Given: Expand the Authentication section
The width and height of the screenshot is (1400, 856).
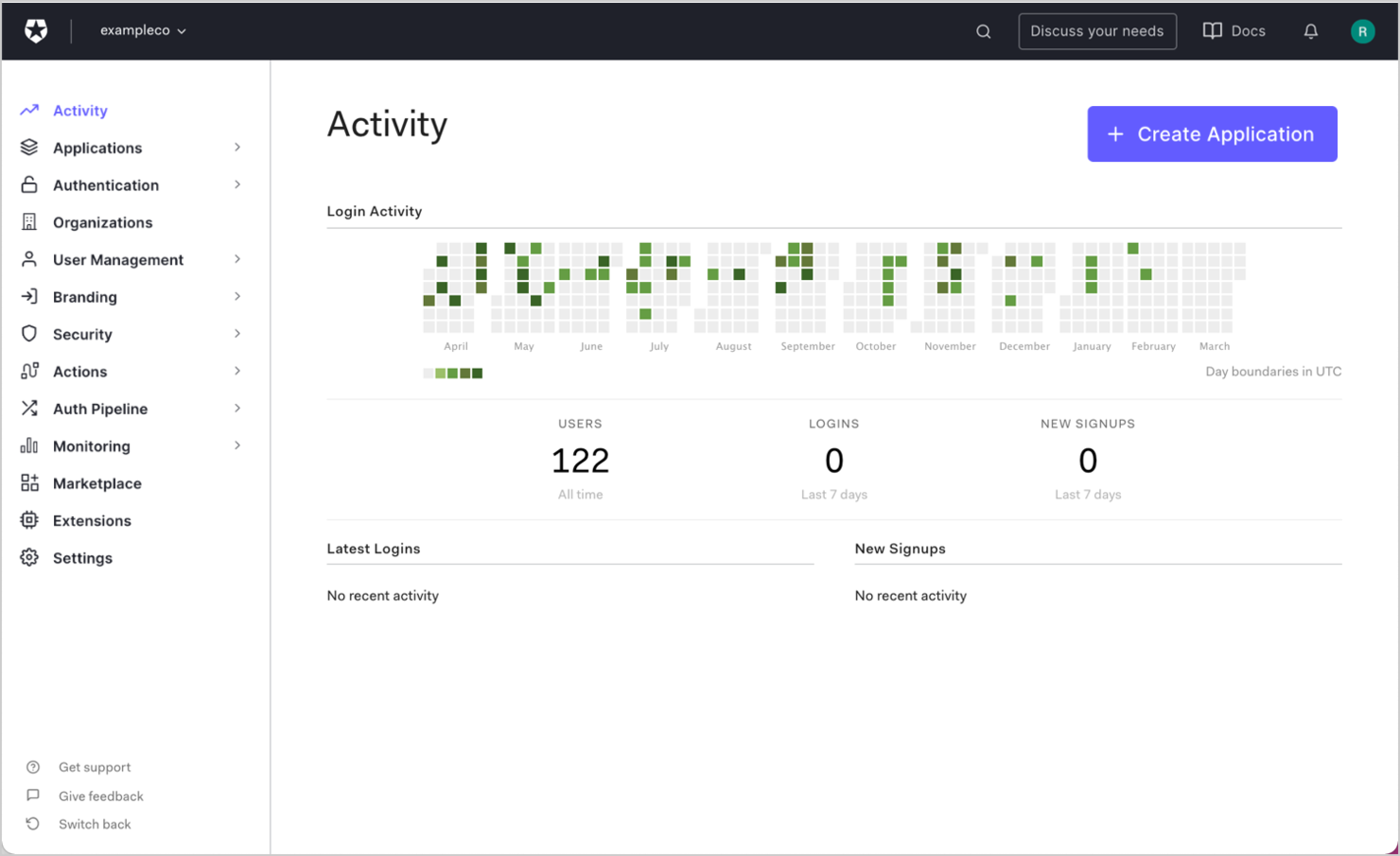Looking at the screenshot, I should [104, 184].
